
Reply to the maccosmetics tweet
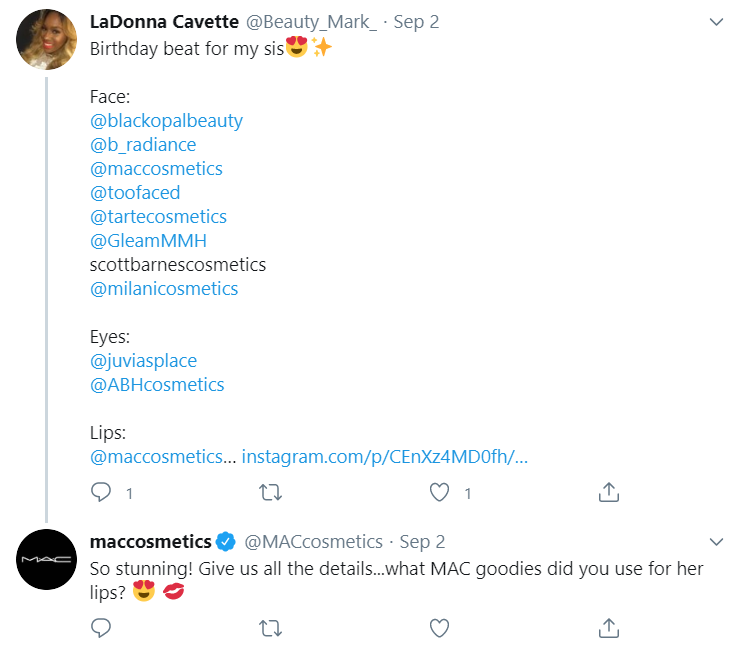pyautogui.click(x=101, y=627)
